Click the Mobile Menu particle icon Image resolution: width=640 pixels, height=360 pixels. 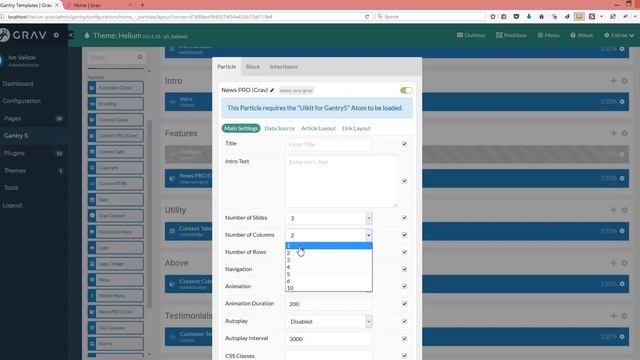coord(92,296)
